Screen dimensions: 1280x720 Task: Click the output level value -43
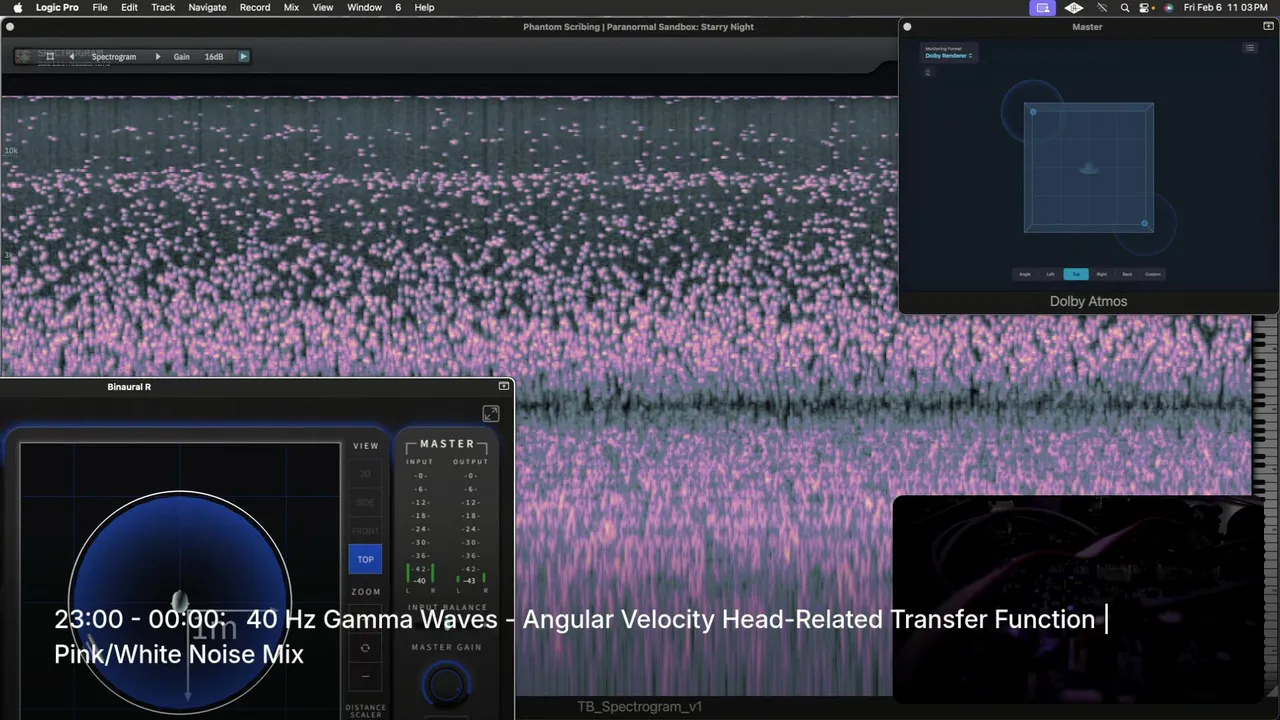point(470,581)
